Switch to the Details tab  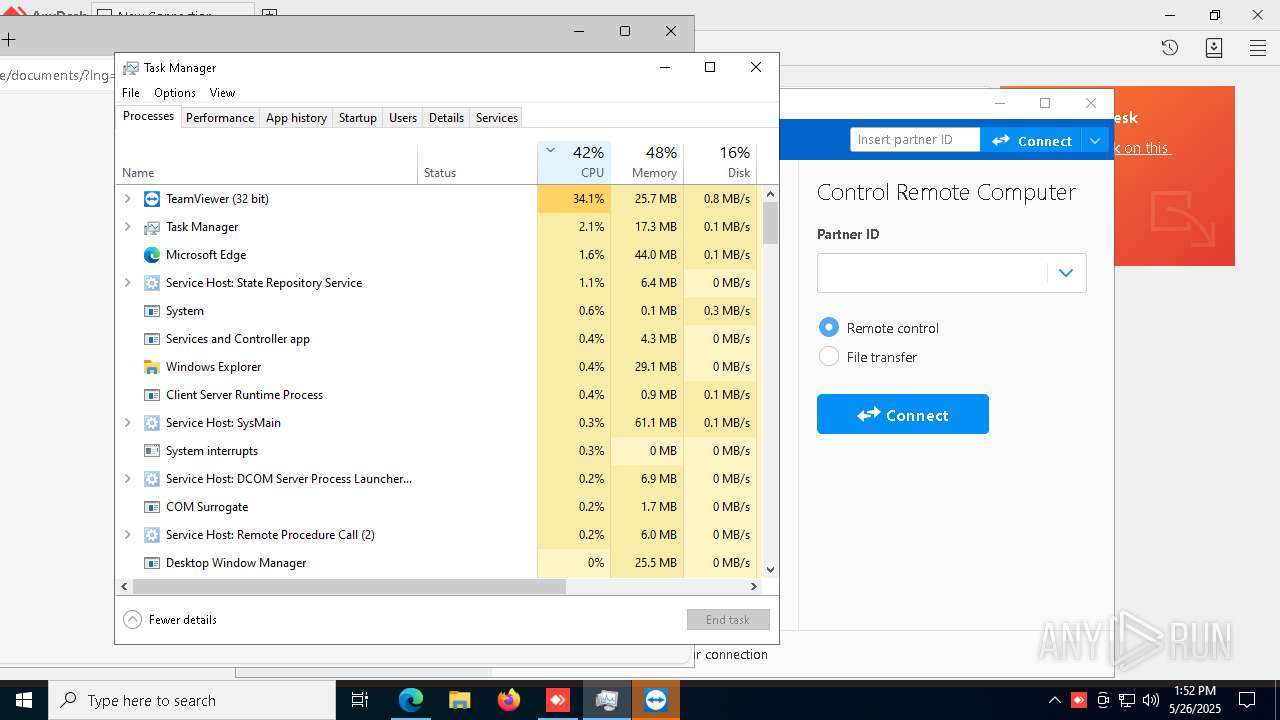click(446, 118)
